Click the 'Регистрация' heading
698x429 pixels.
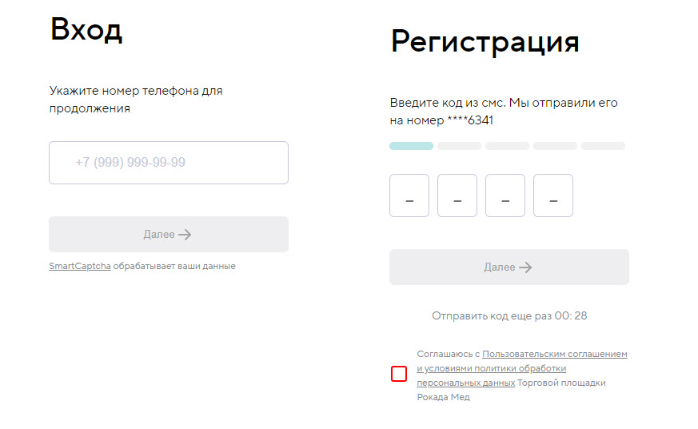[x=484, y=42]
